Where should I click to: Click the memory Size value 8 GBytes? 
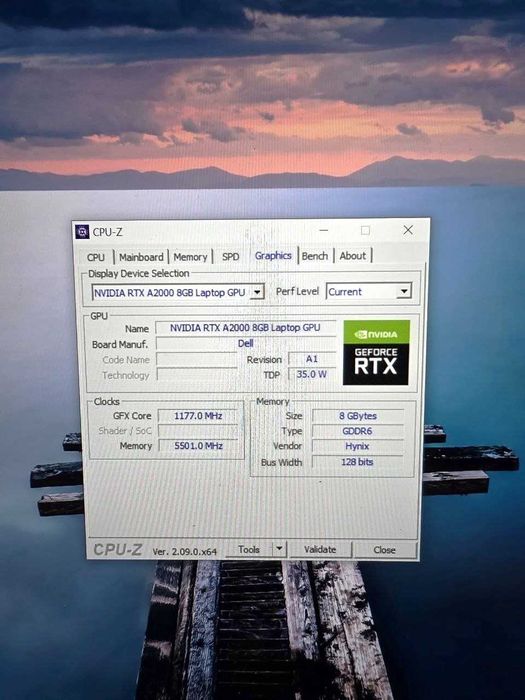[x=358, y=416]
